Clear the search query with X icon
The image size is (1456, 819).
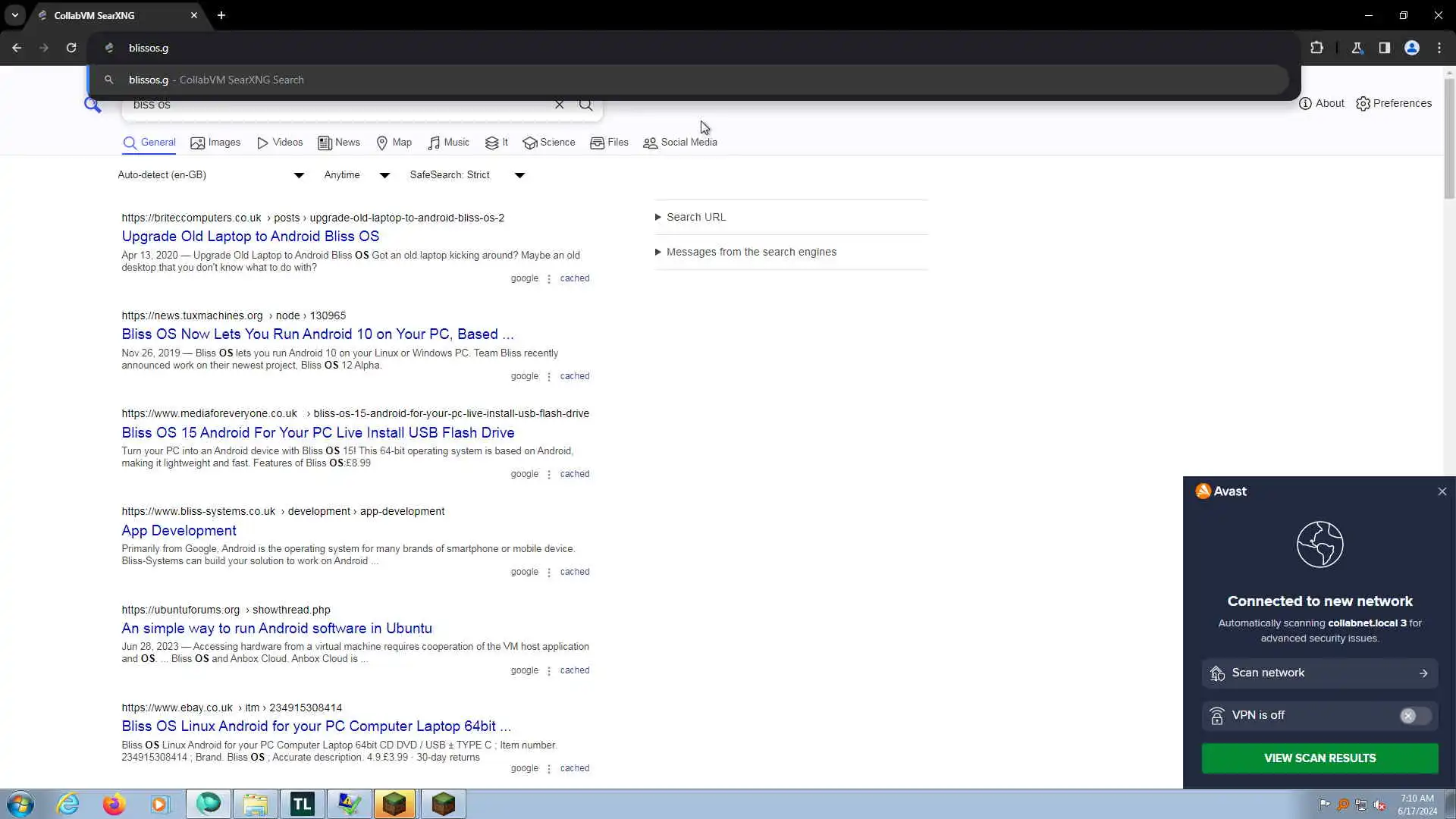559,105
